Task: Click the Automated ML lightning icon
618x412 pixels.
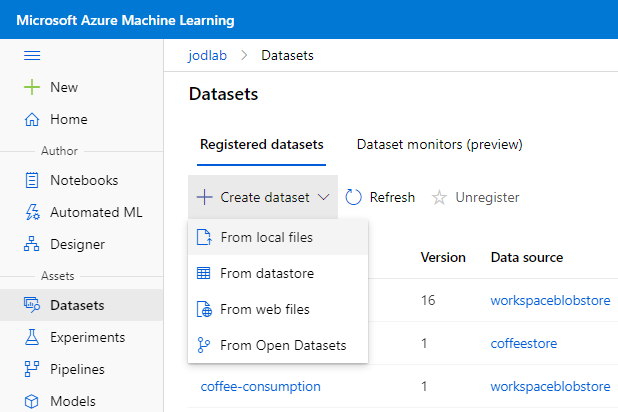Action: (32, 213)
